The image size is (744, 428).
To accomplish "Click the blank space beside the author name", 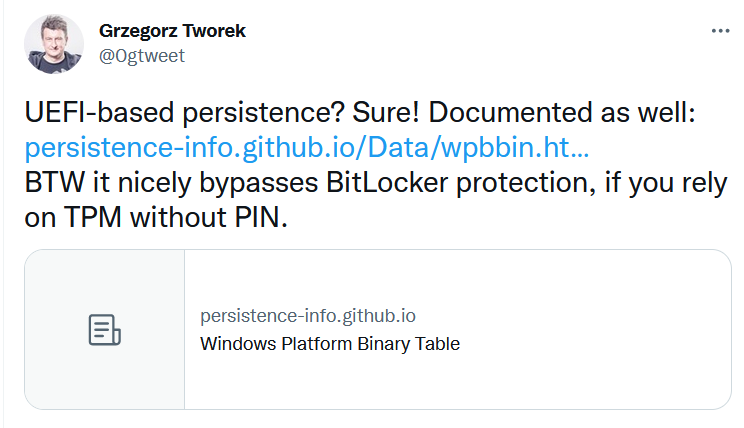I will (x=450, y=31).
